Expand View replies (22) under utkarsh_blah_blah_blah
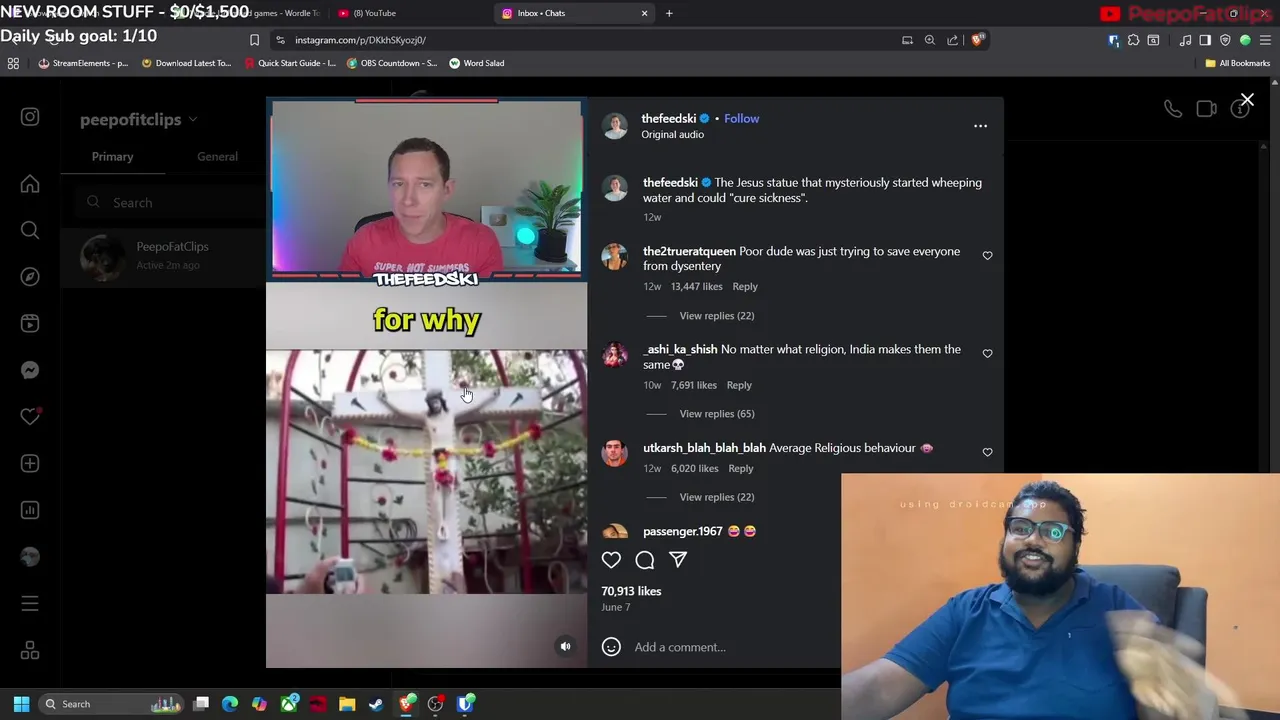1280x720 pixels. (716, 497)
